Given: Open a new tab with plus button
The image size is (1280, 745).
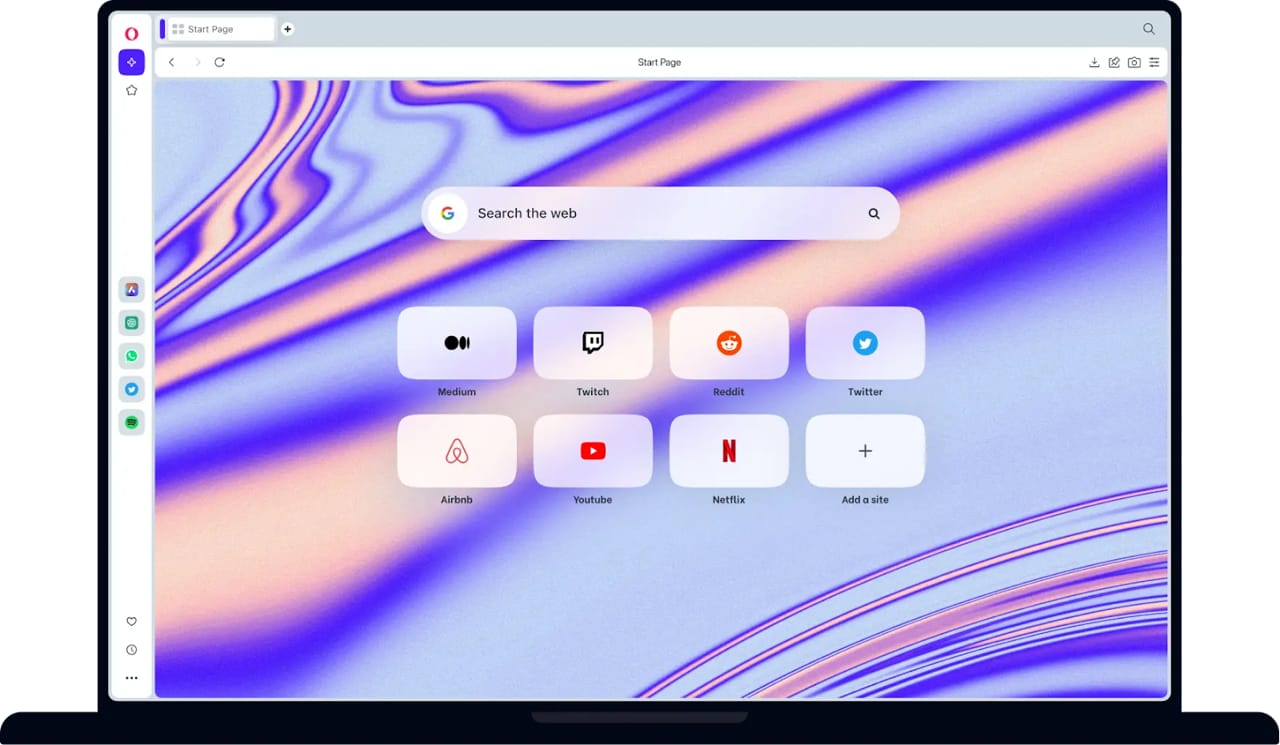Looking at the screenshot, I should coord(287,29).
